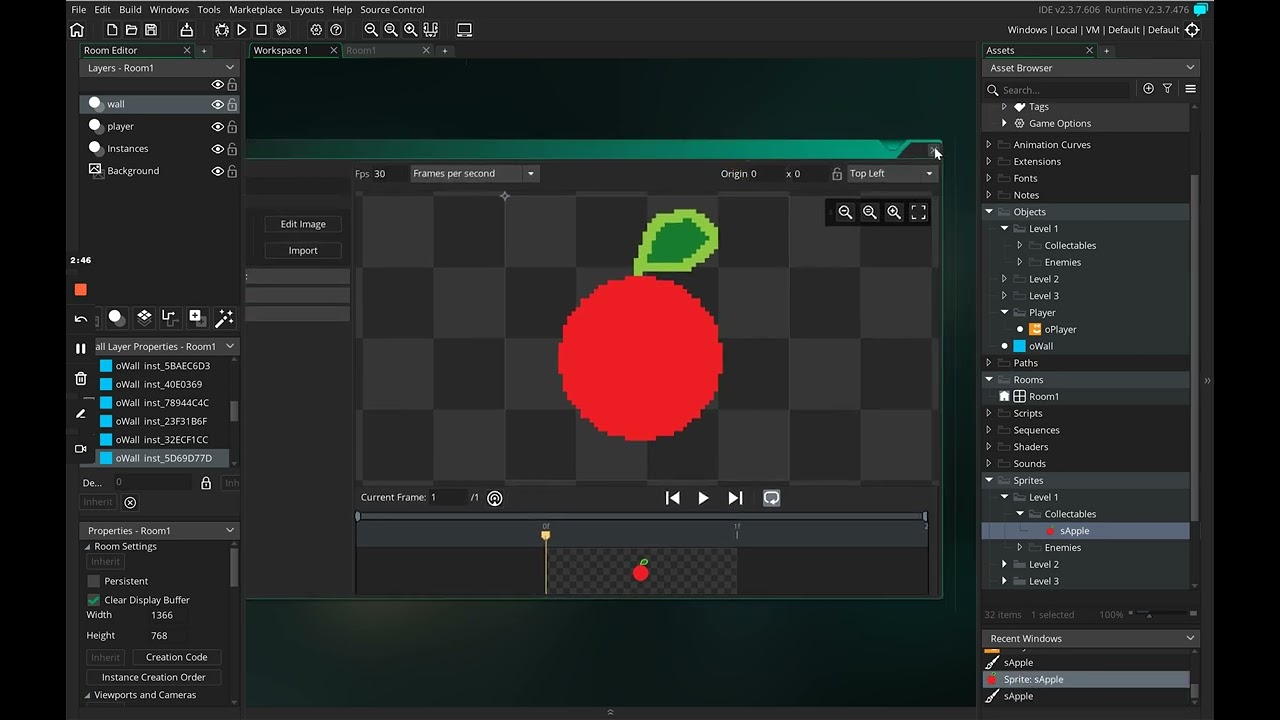Toggle Background layer visibility
Screen dimensions: 1280x720
217,171
